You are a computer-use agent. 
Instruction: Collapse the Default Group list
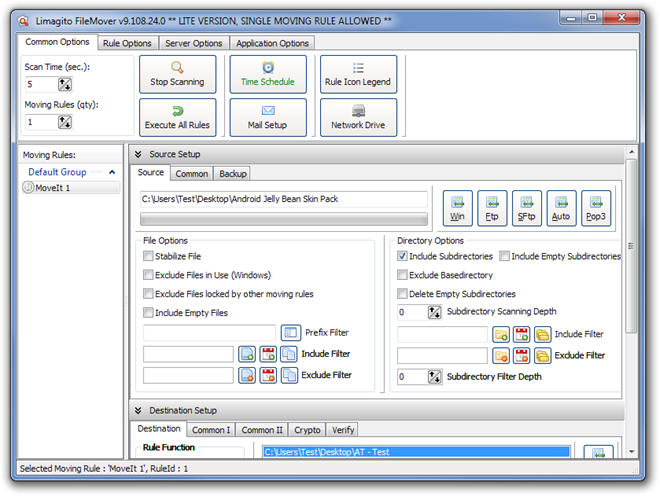pos(112,172)
